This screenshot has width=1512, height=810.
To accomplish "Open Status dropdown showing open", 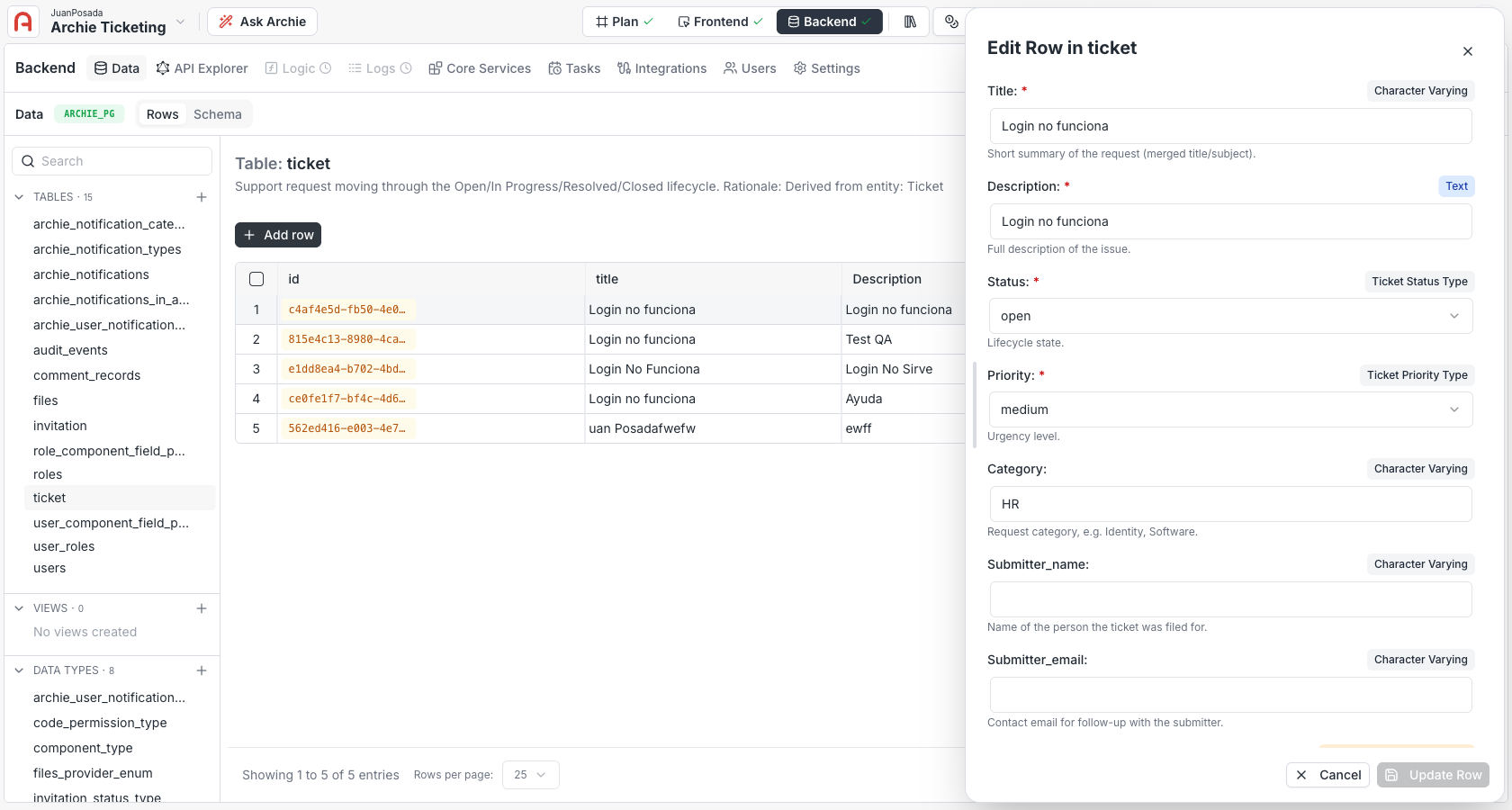I will (1230, 316).
